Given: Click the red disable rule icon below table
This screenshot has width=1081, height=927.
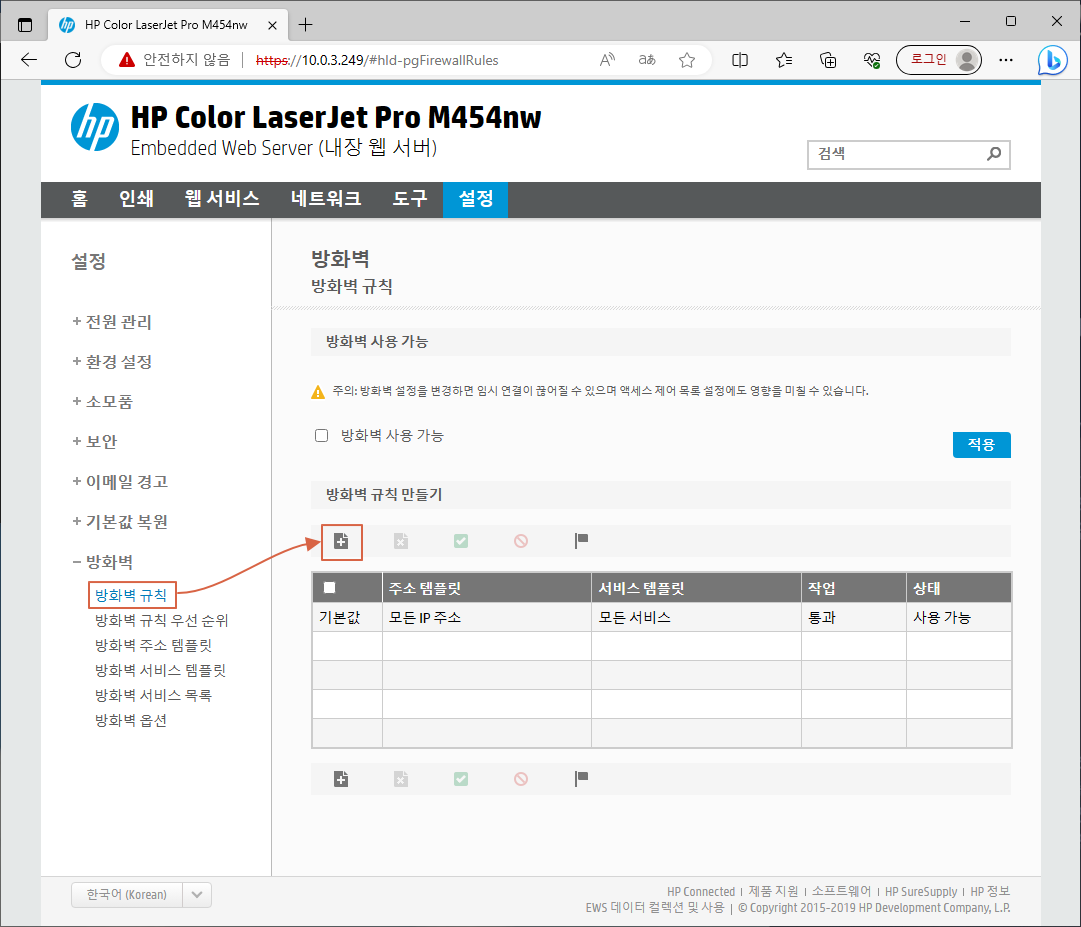Looking at the screenshot, I should coord(521,779).
